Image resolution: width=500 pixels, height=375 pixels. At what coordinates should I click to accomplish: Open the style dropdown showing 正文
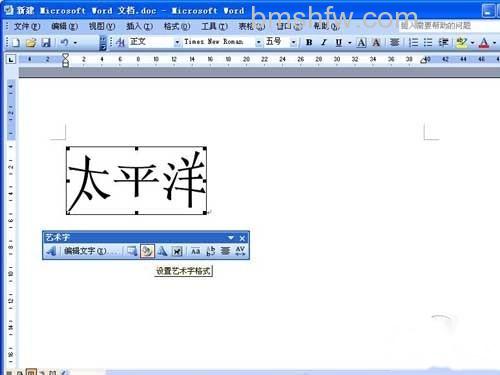177,42
